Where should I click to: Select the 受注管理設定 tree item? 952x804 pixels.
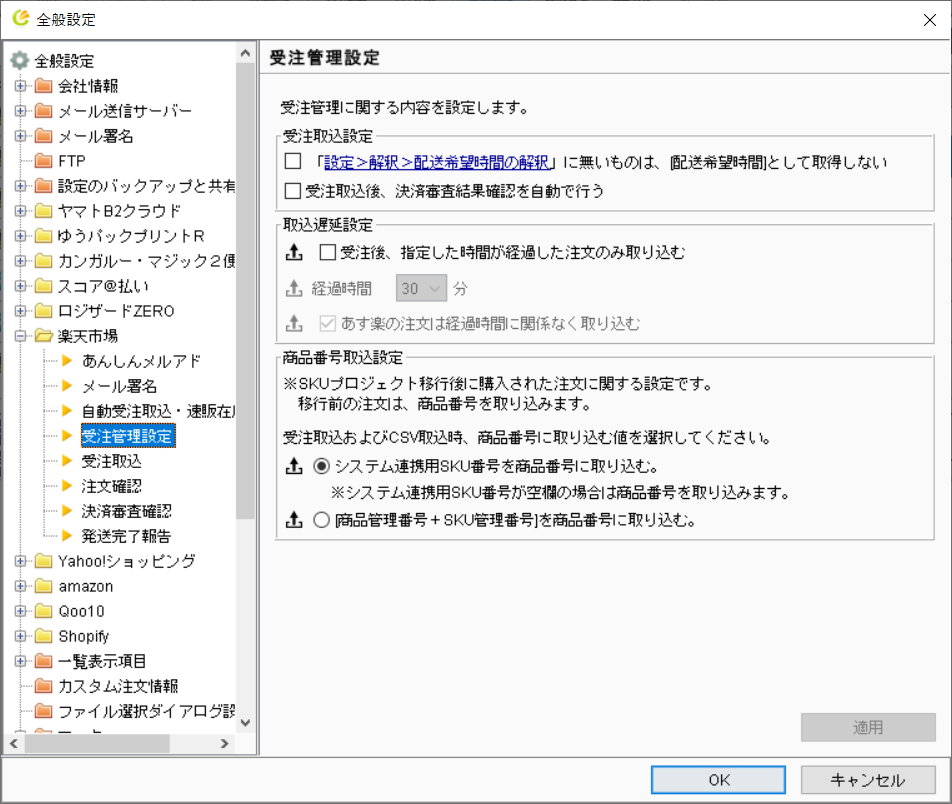point(128,436)
